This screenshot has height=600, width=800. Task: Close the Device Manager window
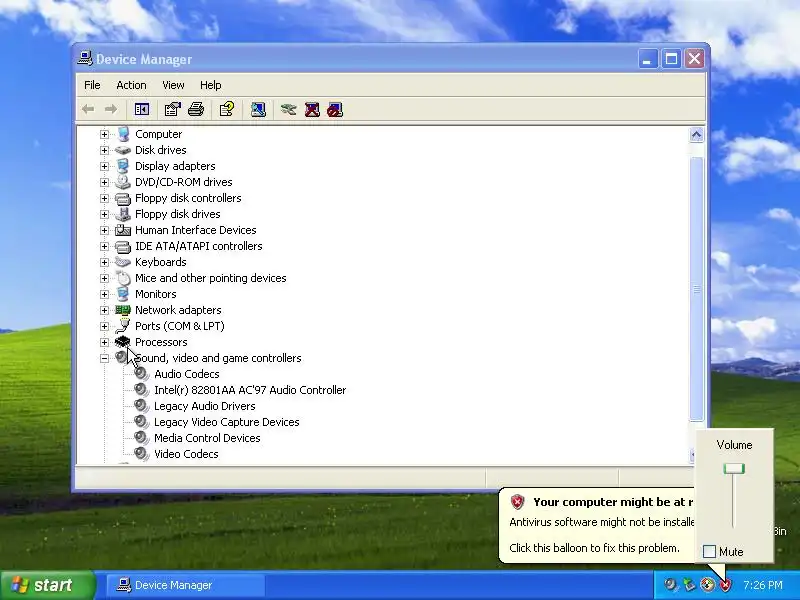coord(694,59)
